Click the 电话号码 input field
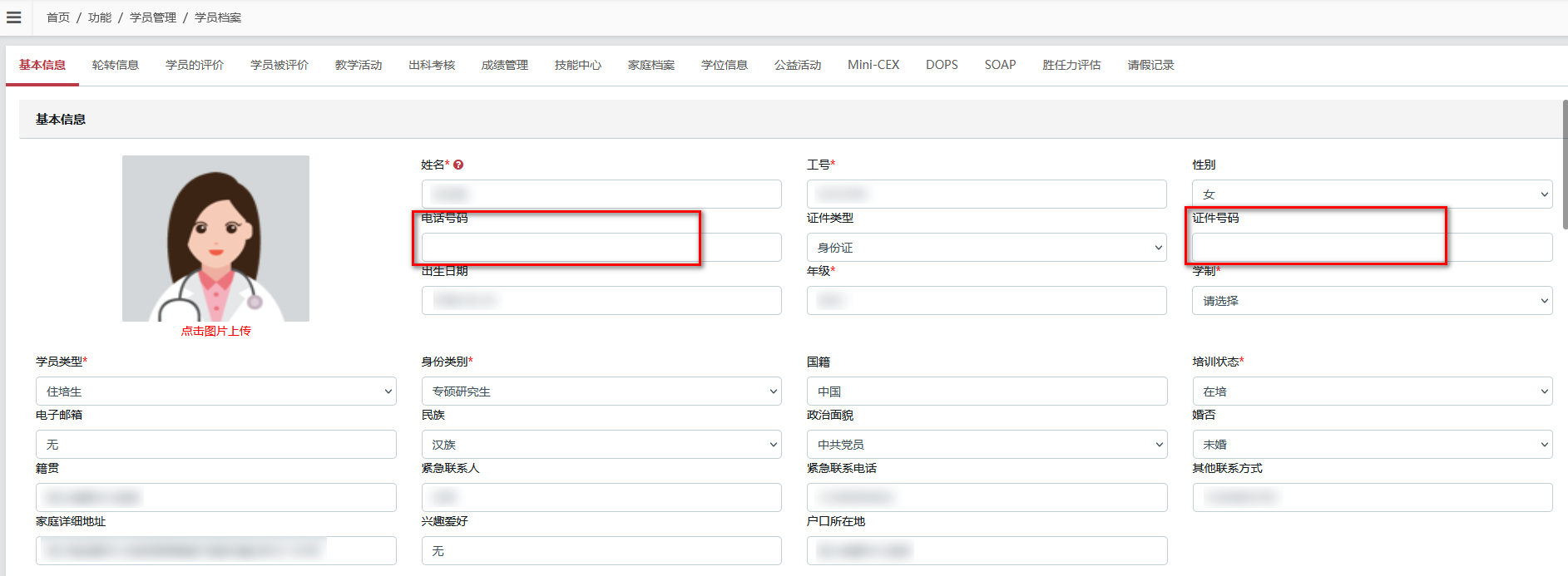This screenshot has height=576, width=1568. pos(601,247)
